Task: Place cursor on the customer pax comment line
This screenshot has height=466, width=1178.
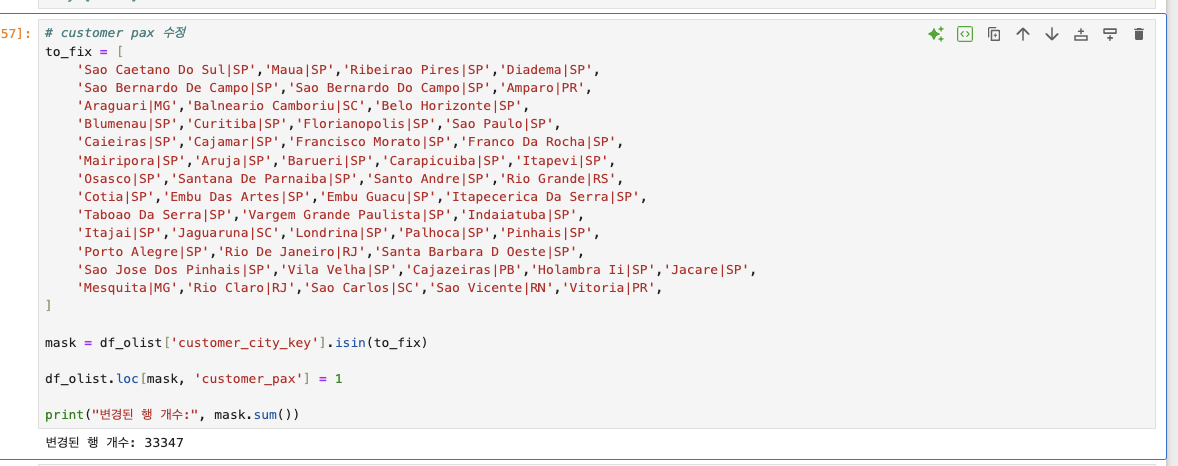Action: click(115, 33)
